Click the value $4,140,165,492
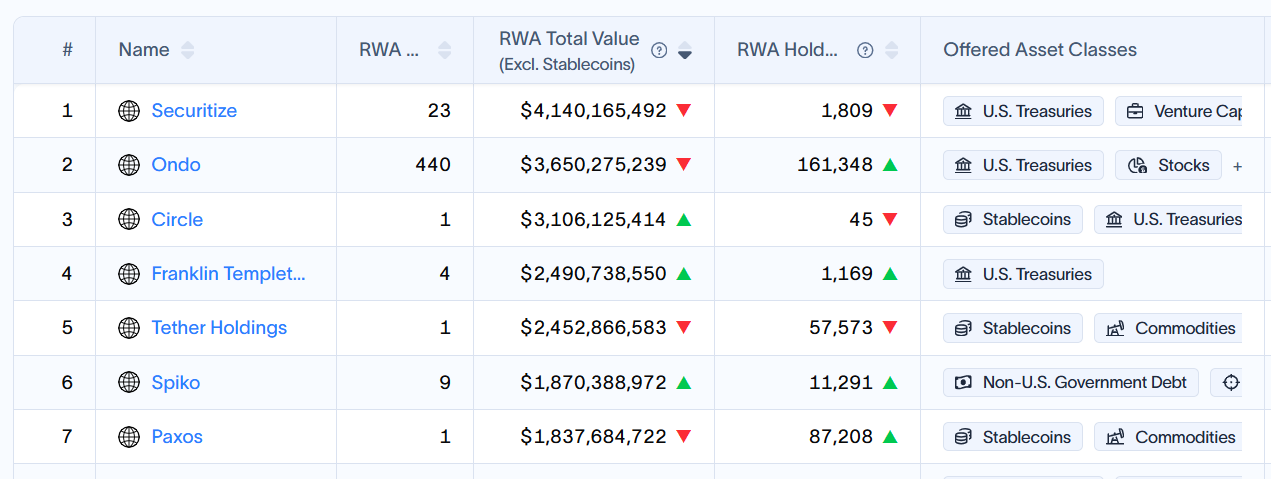The image size is (1271, 479). (x=593, y=111)
